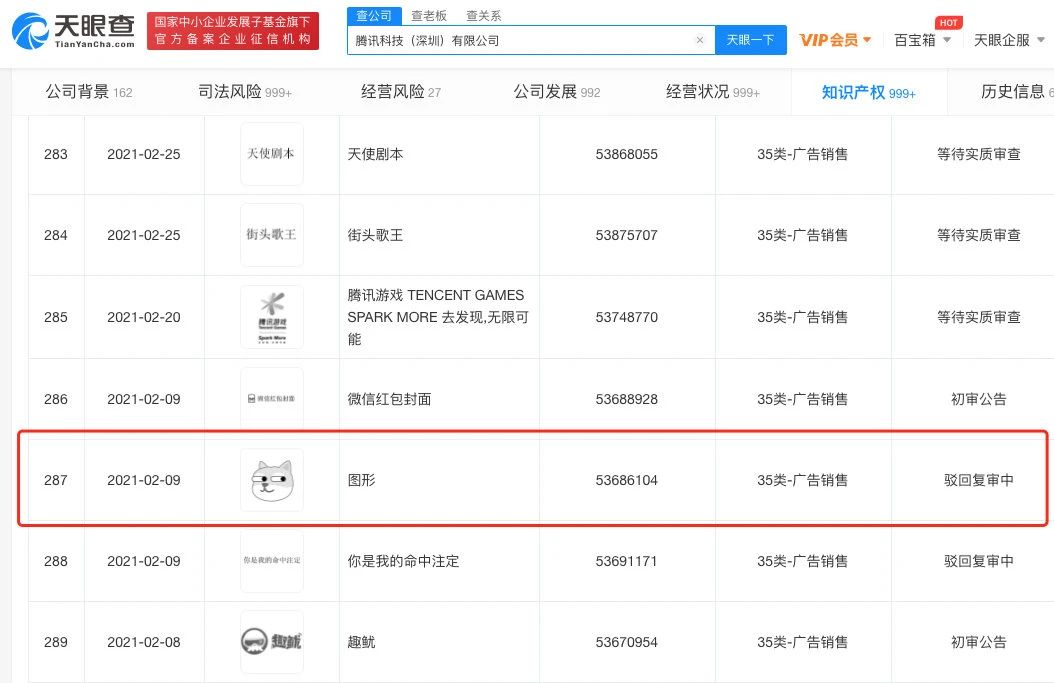1054x683 pixels.
Task: Select registration number 53868055
Action: (626, 154)
